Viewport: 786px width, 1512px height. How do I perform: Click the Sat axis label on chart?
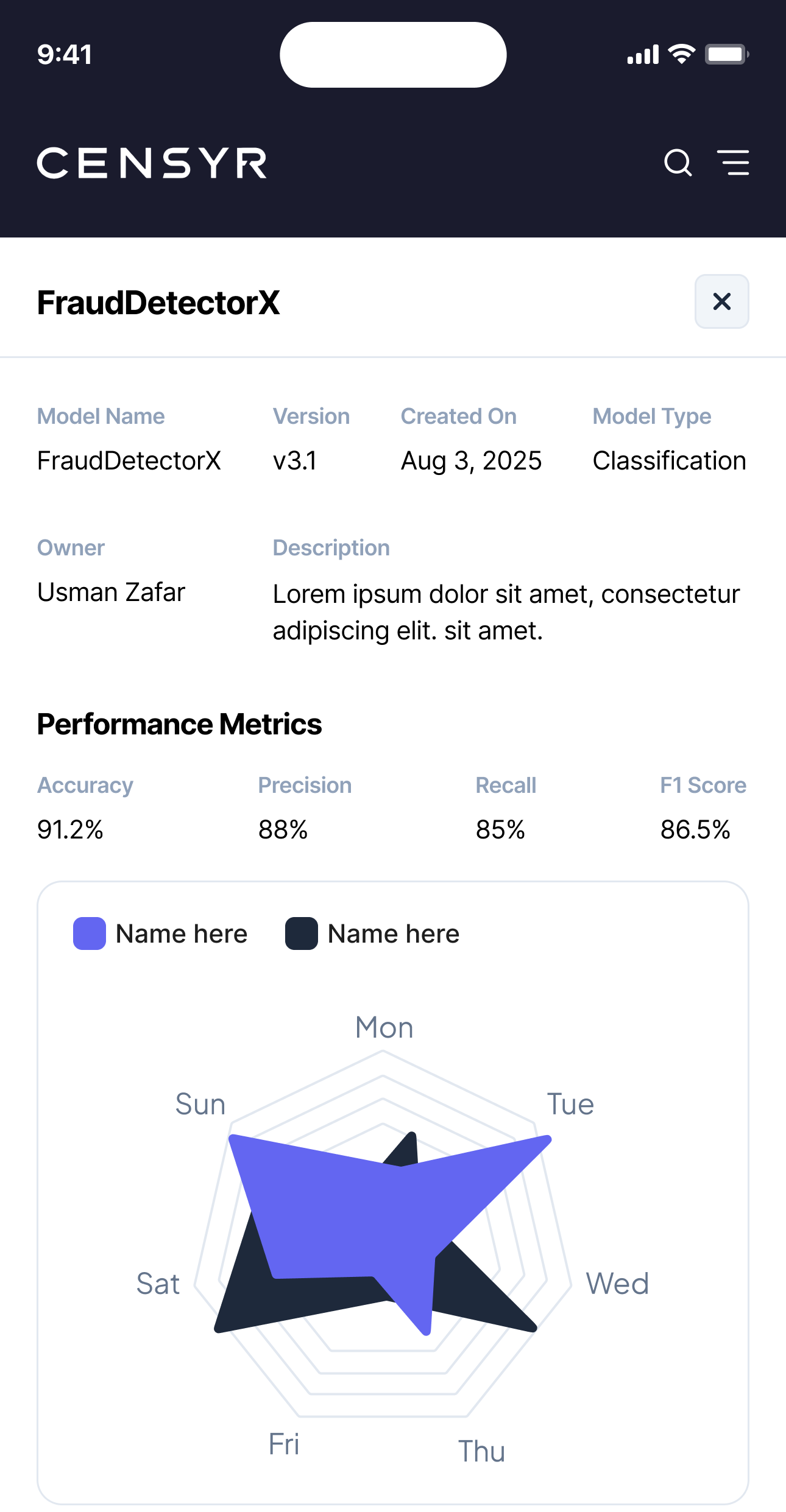pyautogui.click(x=158, y=1284)
